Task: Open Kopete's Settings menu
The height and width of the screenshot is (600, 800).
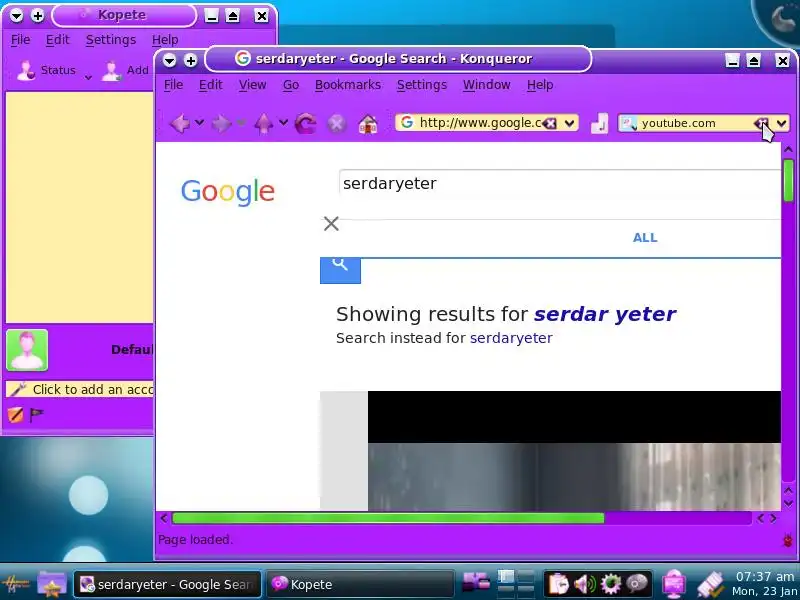Action: click(111, 40)
